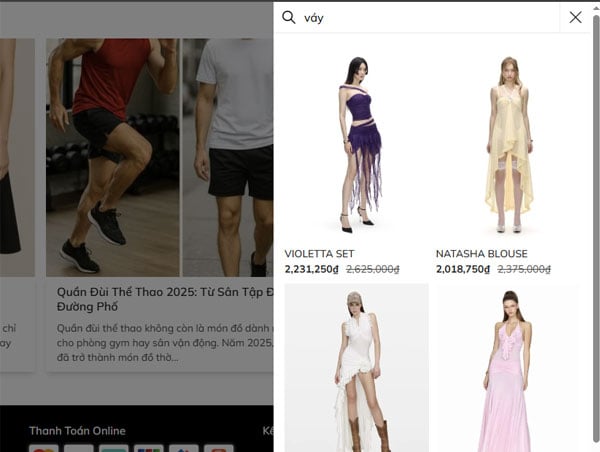
Task: Click the search magnifier icon
Action: pyautogui.click(x=289, y=17)
